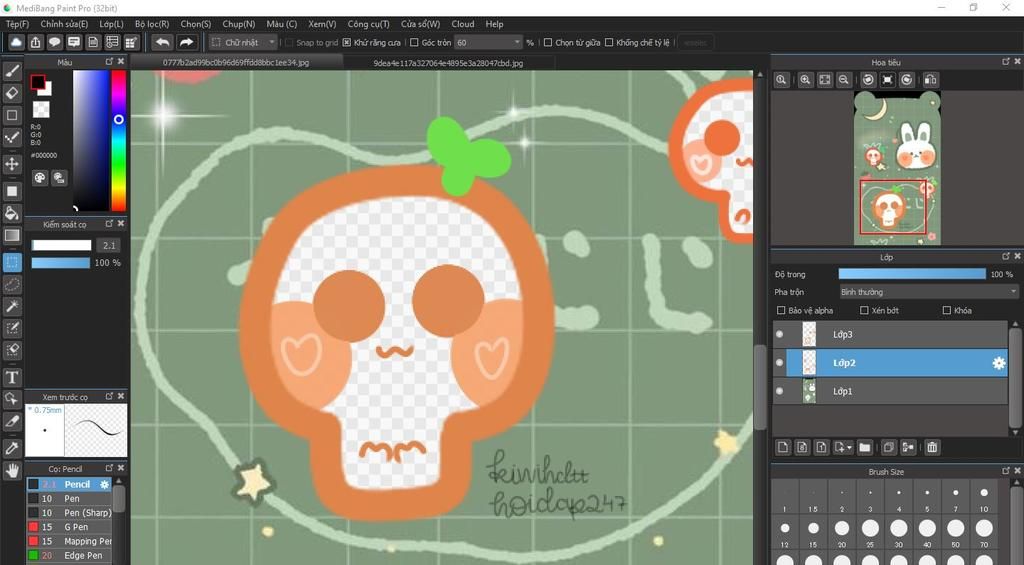Open Chỉnh sửa(E) menu
The width and height of the screenshot is (1024, 565).
tap(64, 24)
